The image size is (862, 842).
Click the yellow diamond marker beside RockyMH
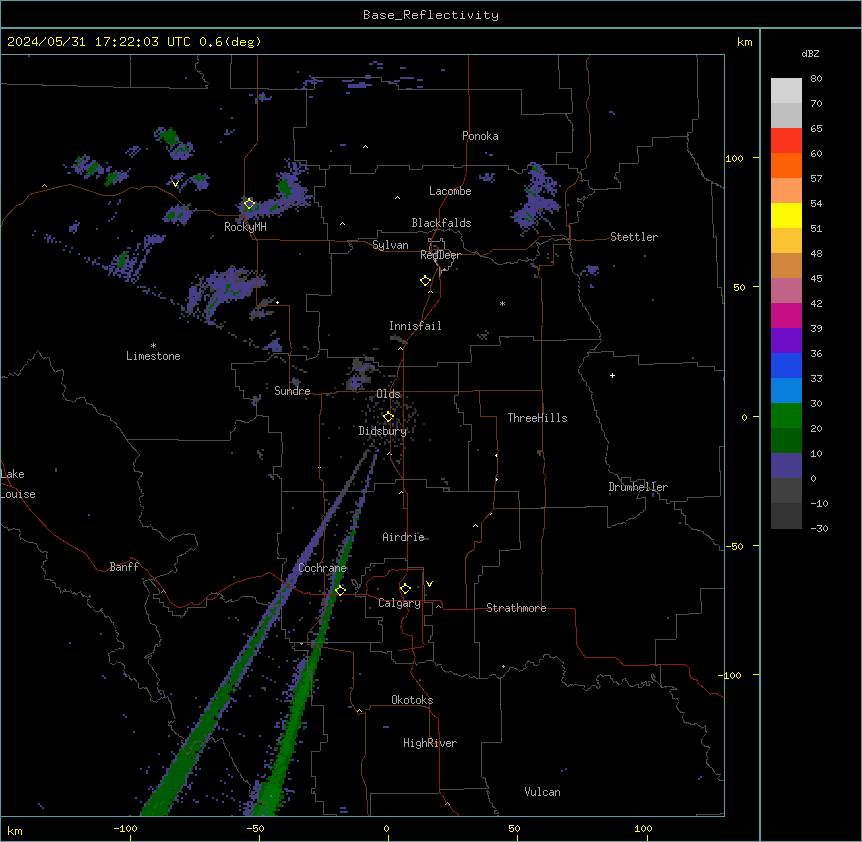(x=249, y=204)
